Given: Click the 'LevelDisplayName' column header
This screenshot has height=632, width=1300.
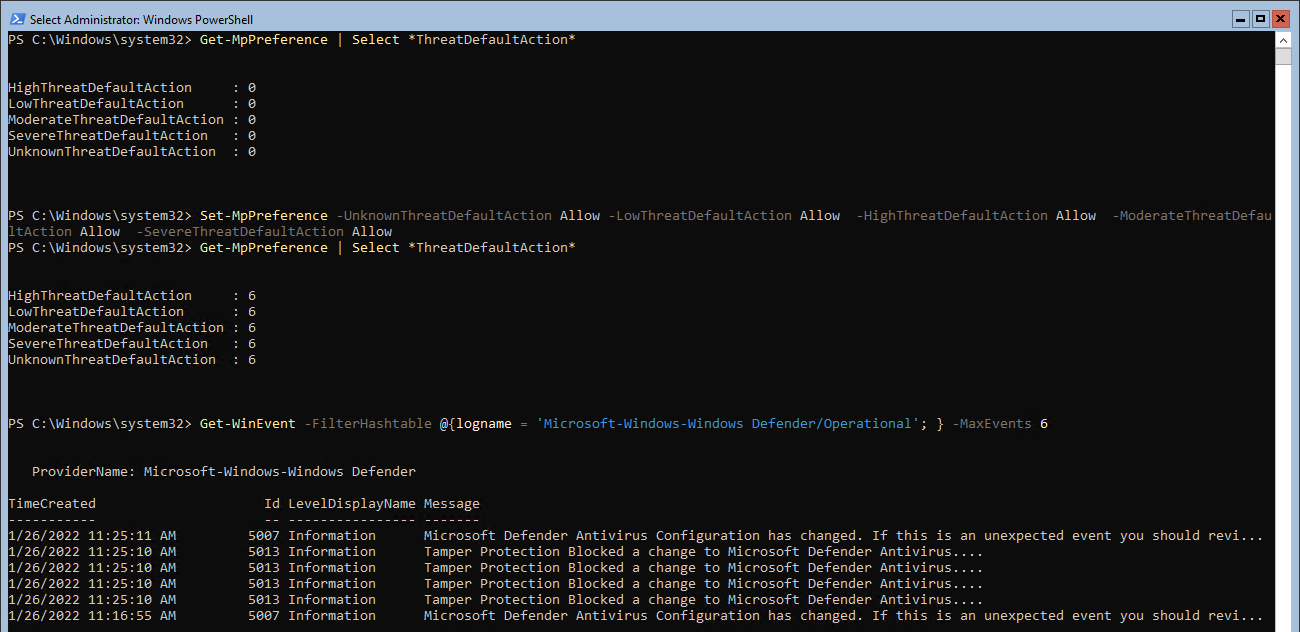Looking at the screenshot, I should pos(352,504).
